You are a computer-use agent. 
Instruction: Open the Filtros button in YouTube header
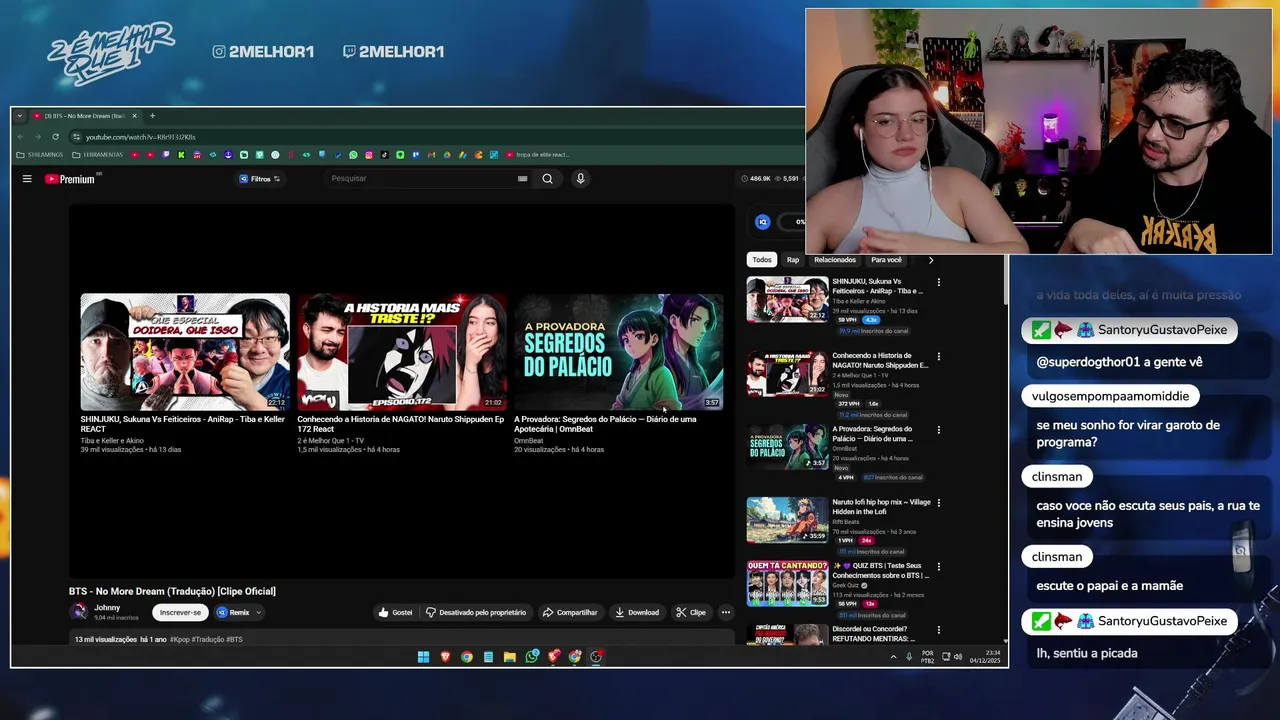click(260, 179)
